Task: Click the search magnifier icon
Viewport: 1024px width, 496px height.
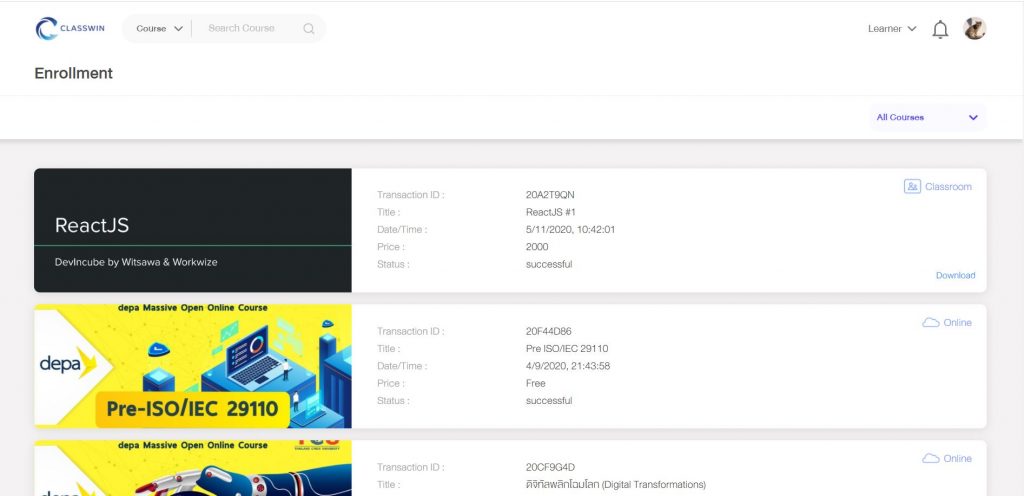Action: point(309,29)
